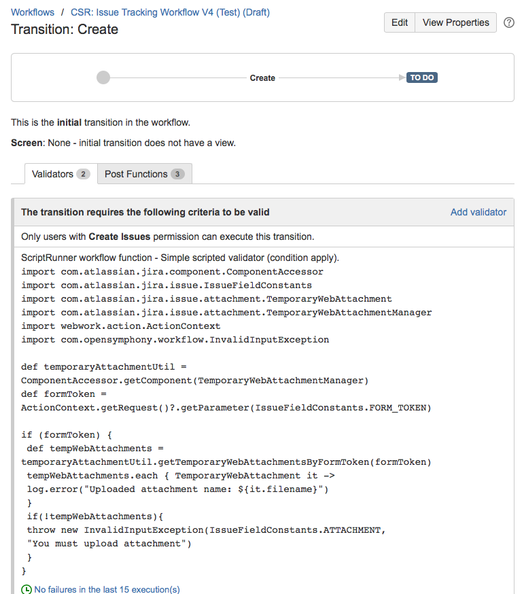Click the Post Functions count badge

[177, 174]
